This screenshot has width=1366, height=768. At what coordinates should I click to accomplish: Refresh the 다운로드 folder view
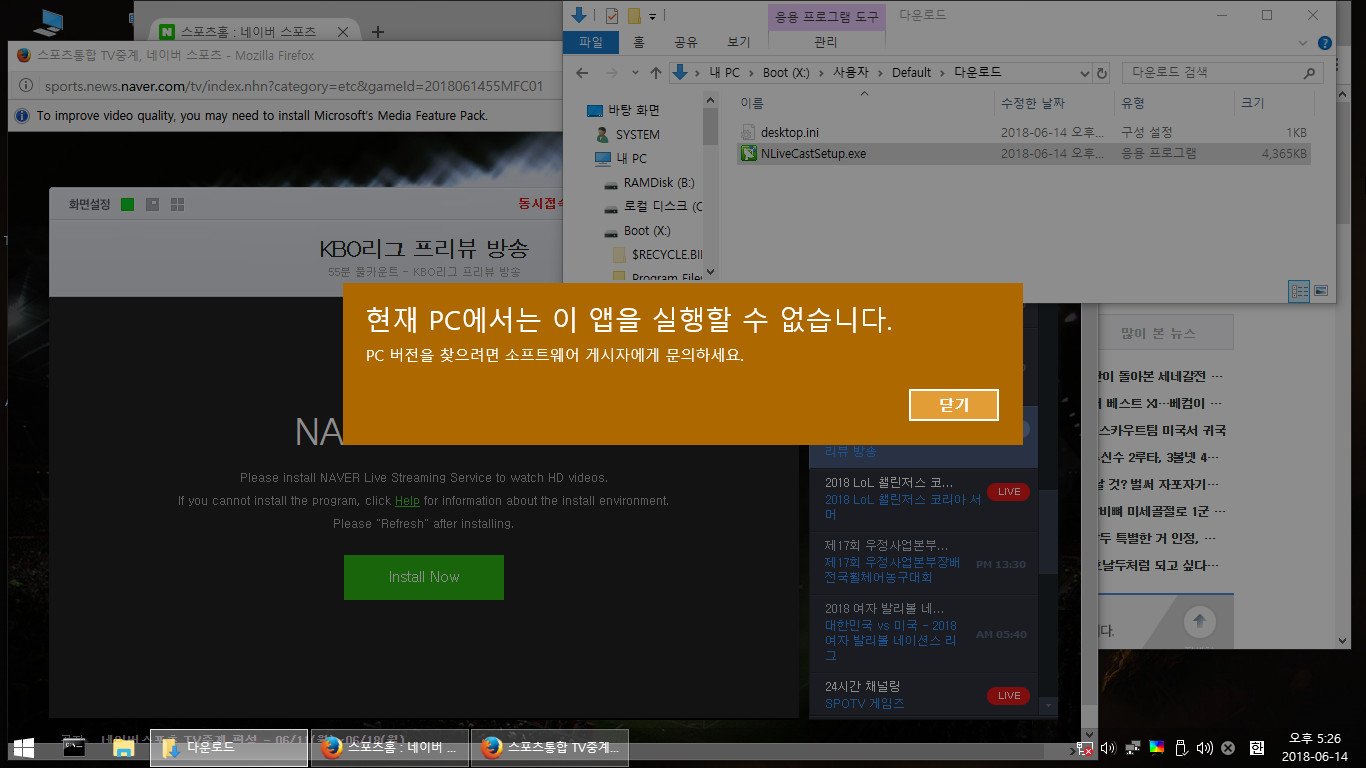(1102, 73)
